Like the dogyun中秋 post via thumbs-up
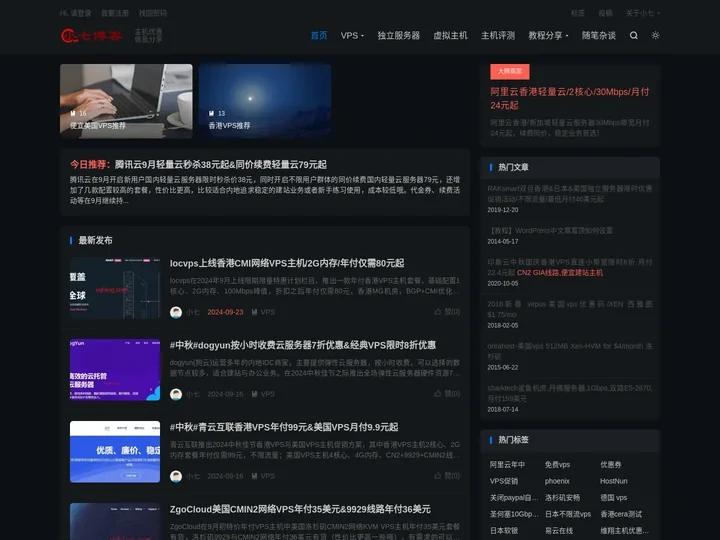Image resolution: width=720 pixels, height=540 pixels. click(x=438, y=394)
